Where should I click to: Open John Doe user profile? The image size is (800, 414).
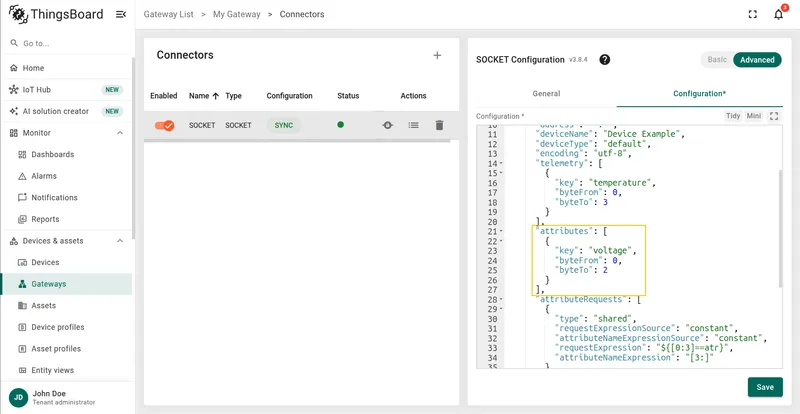[66, 398]
